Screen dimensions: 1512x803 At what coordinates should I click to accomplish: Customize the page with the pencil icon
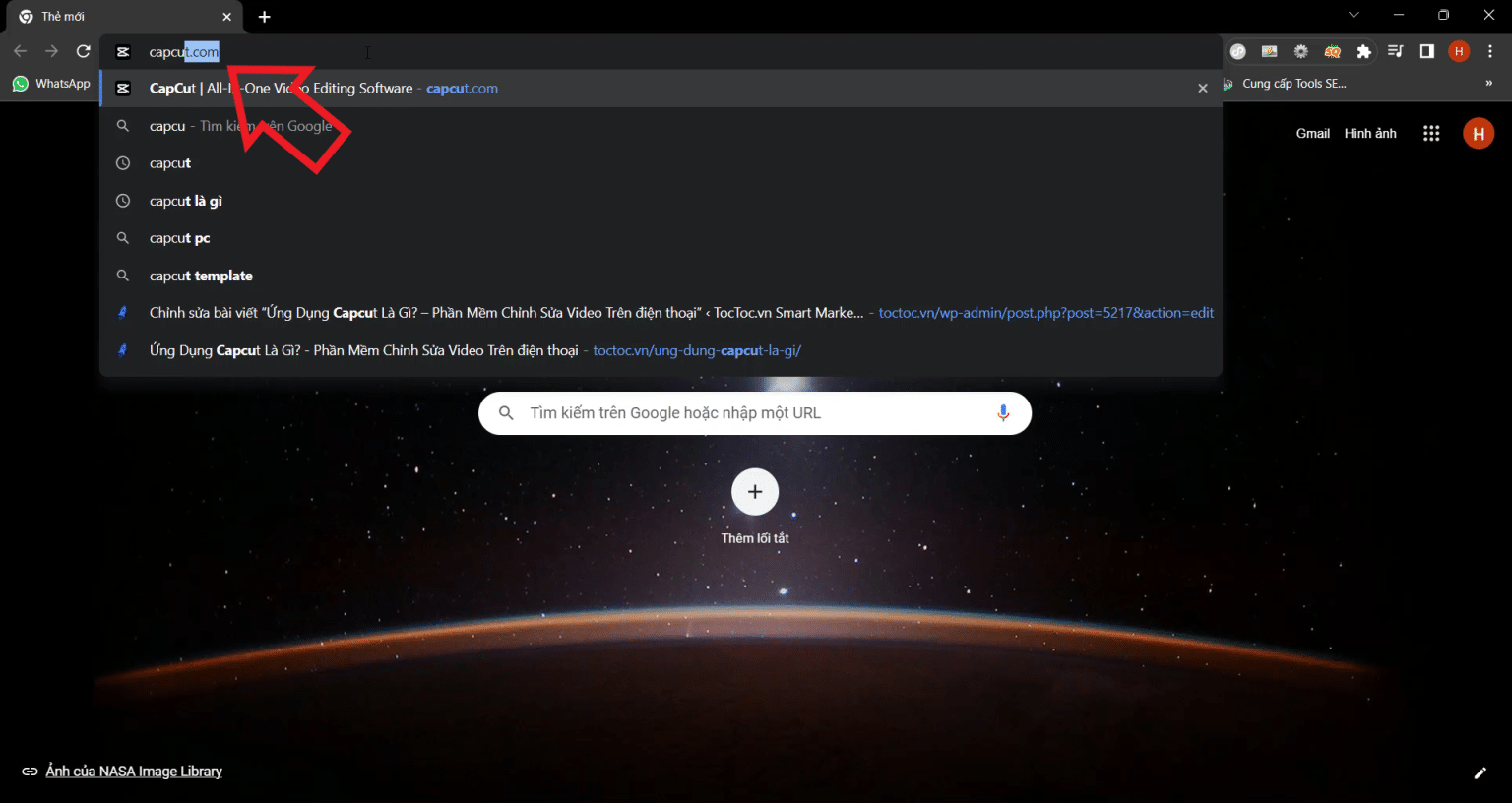(1480, 772)
